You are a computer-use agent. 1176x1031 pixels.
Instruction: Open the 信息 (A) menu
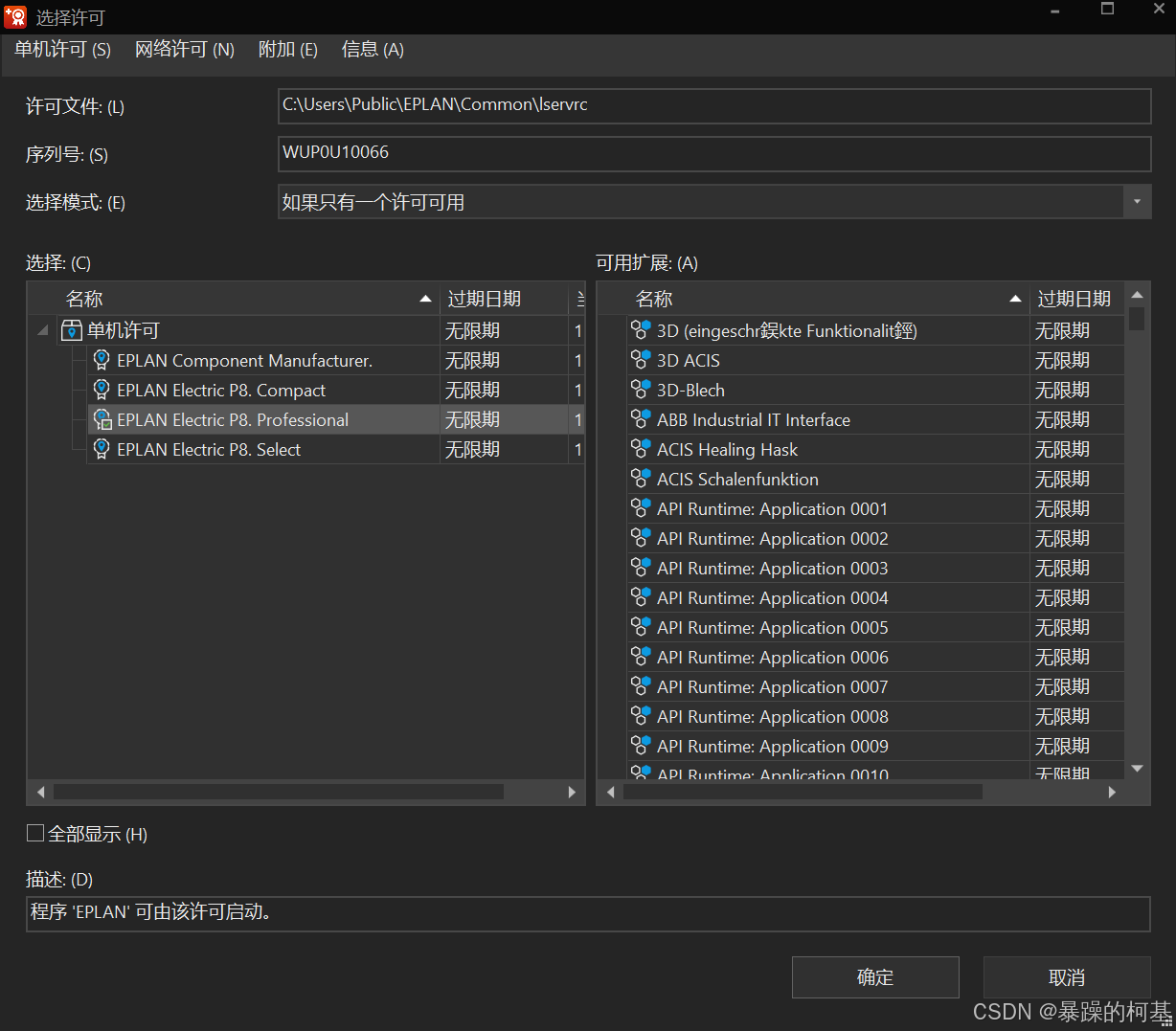[x=373, y=50]
